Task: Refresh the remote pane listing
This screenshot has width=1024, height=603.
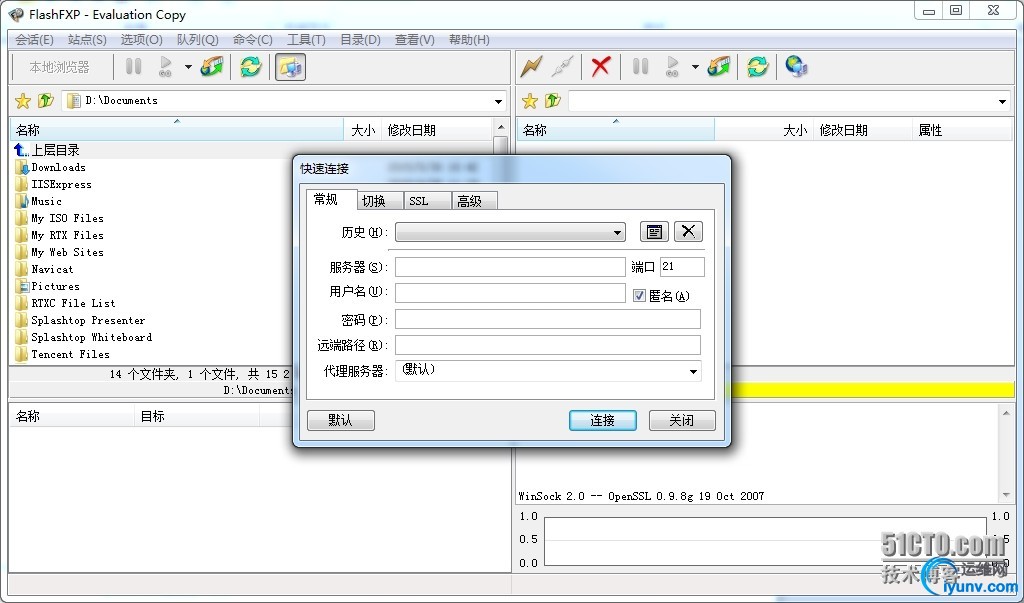Action: (x=758, y=67)
